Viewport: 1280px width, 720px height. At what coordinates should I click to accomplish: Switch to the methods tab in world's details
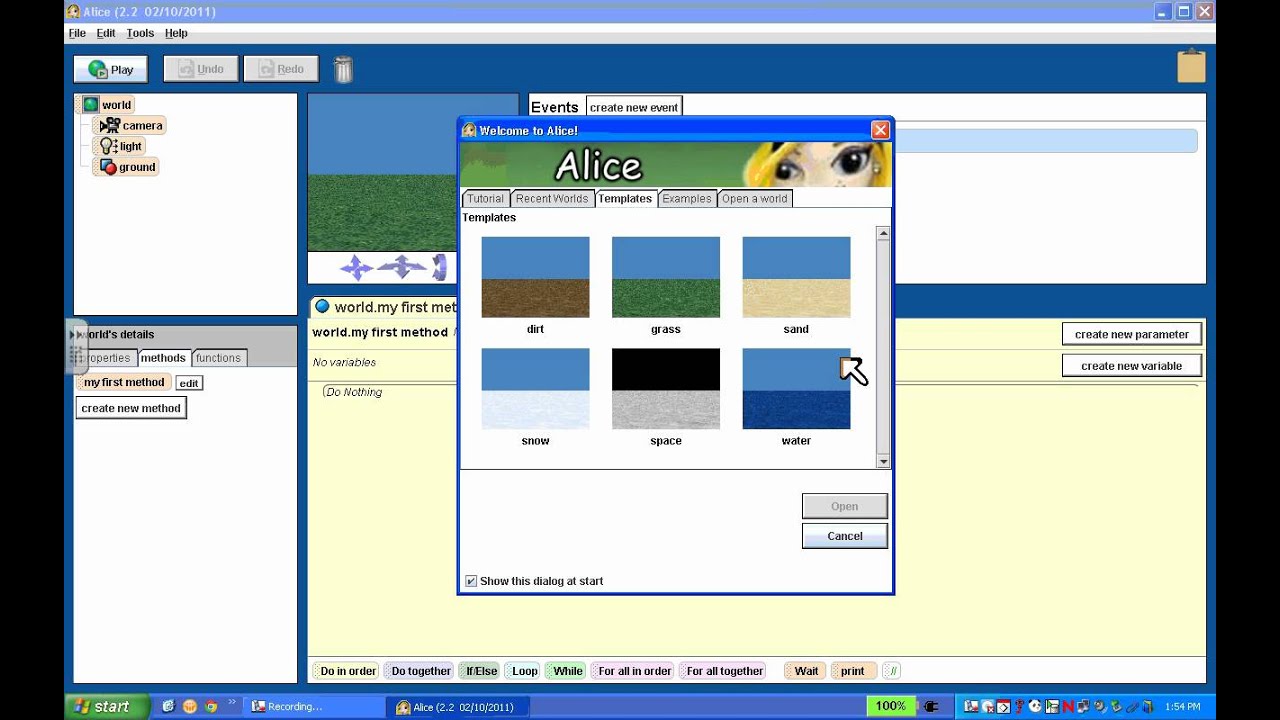click(163, 358)
